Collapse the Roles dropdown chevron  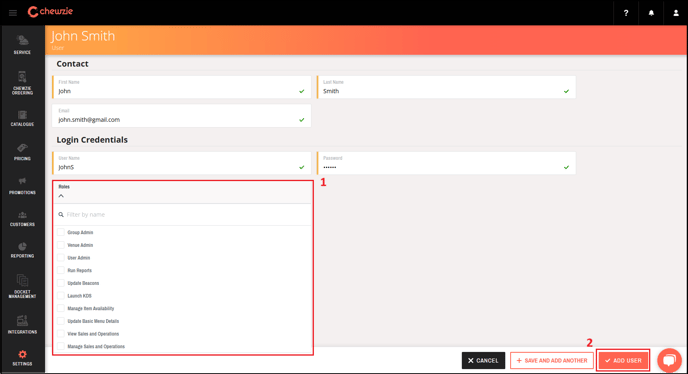(61, 196)
